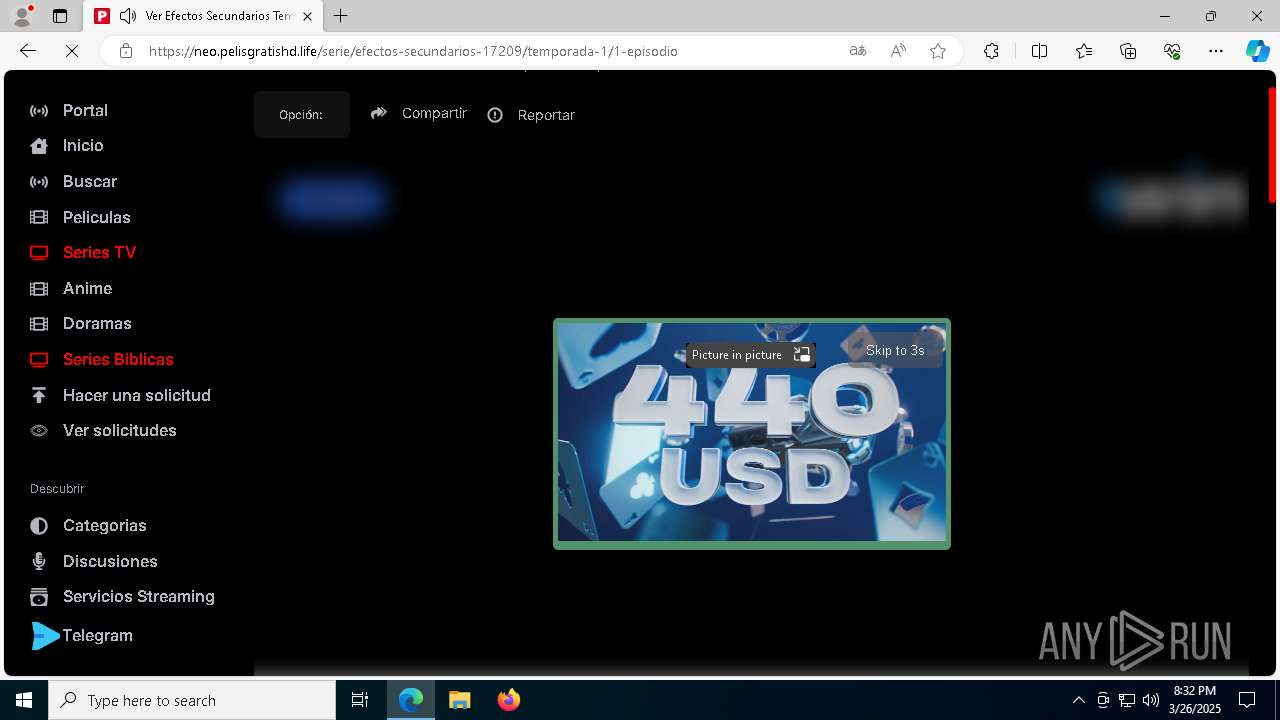Click the 440 USD ad video
The height and width of the screenshot is (720, 1280).
coord(752,434)
